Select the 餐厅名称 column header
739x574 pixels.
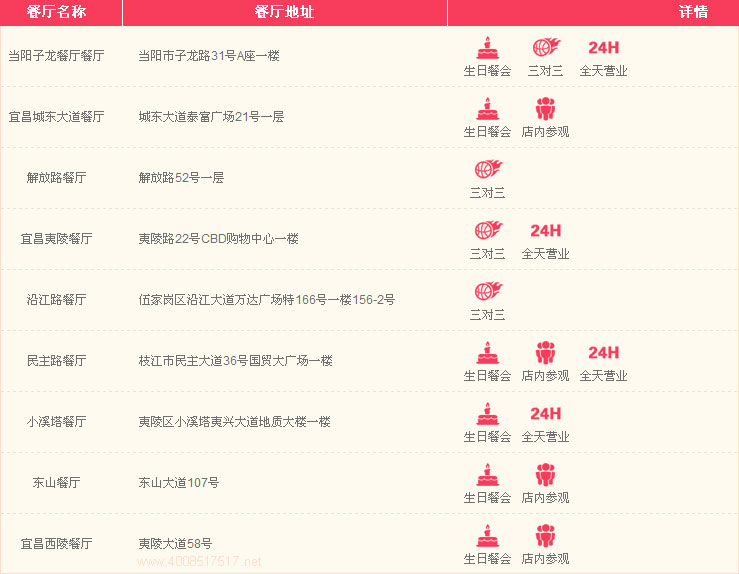coord(61,12)
